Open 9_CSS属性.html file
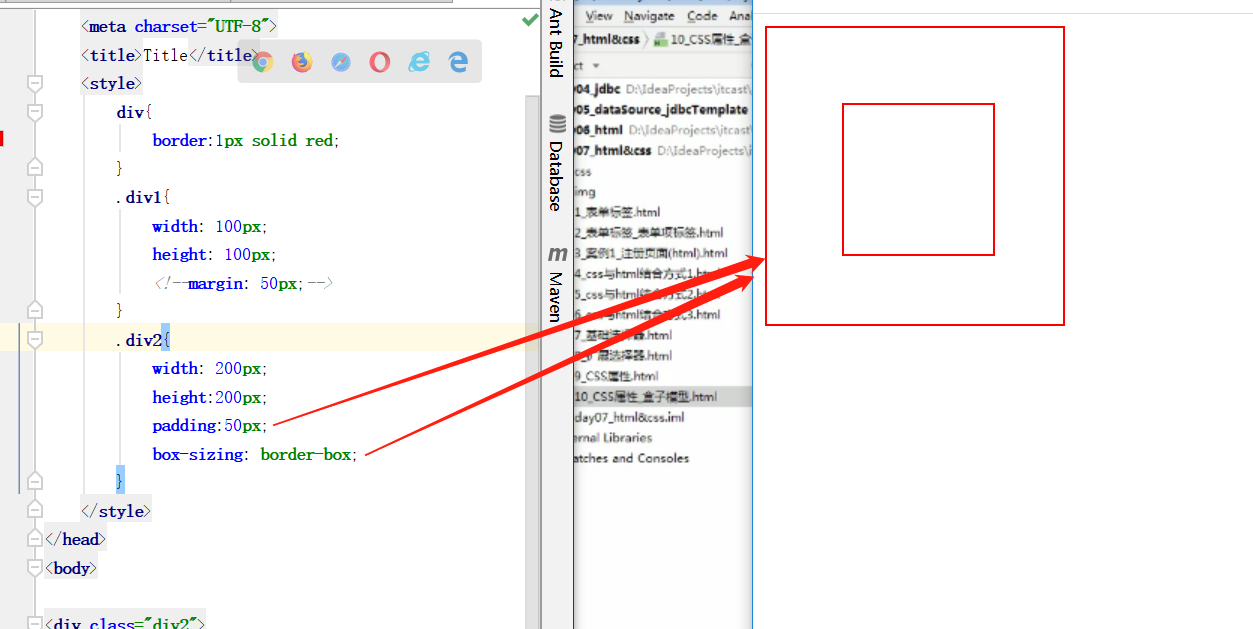Image resolution: width=1253 pixels, height=629 pixels. point(617,376)
